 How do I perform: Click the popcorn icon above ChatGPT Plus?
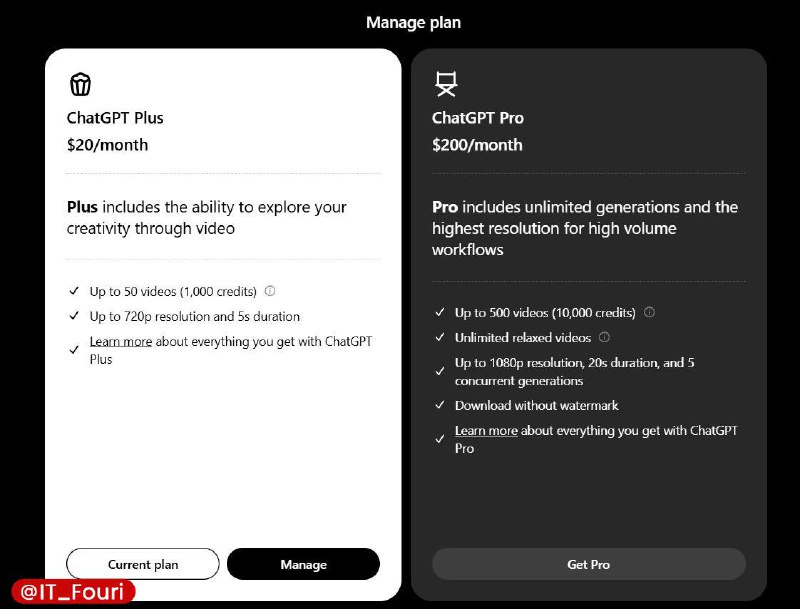tap(80, 84)
